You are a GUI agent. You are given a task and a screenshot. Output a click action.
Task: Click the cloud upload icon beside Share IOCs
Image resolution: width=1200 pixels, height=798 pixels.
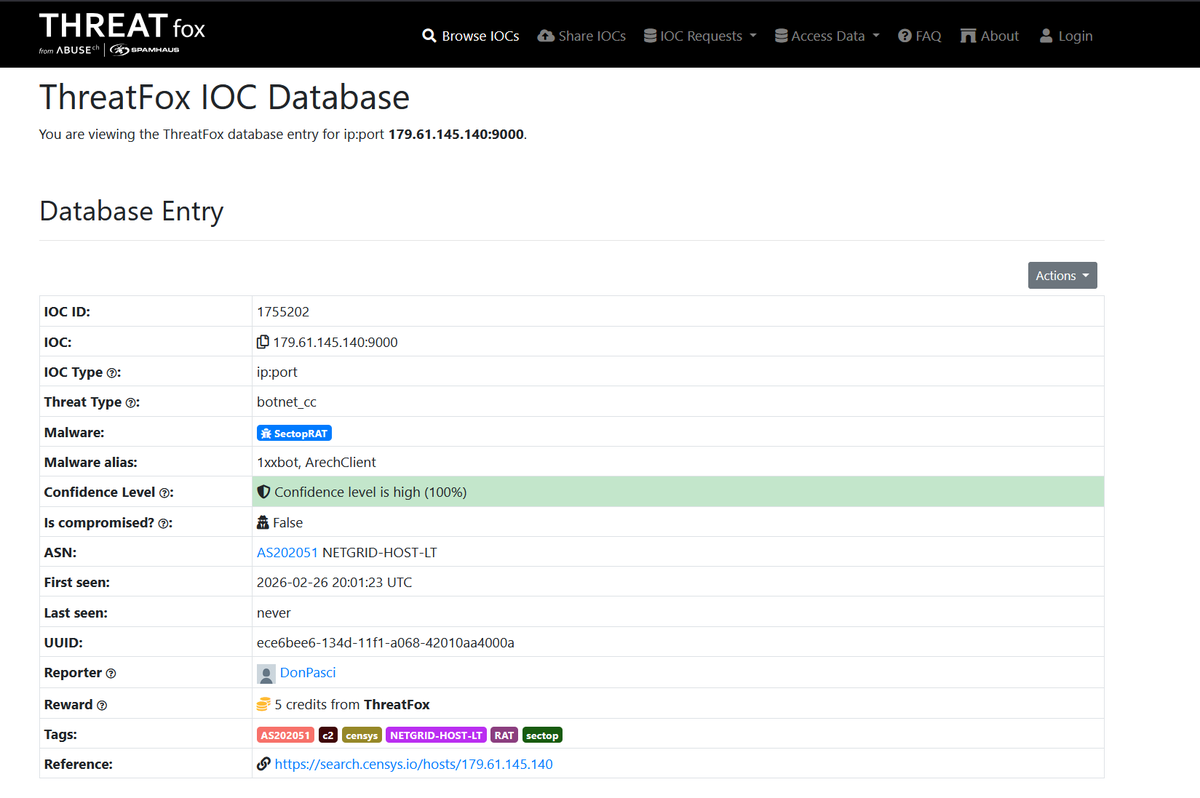(546, 36)
